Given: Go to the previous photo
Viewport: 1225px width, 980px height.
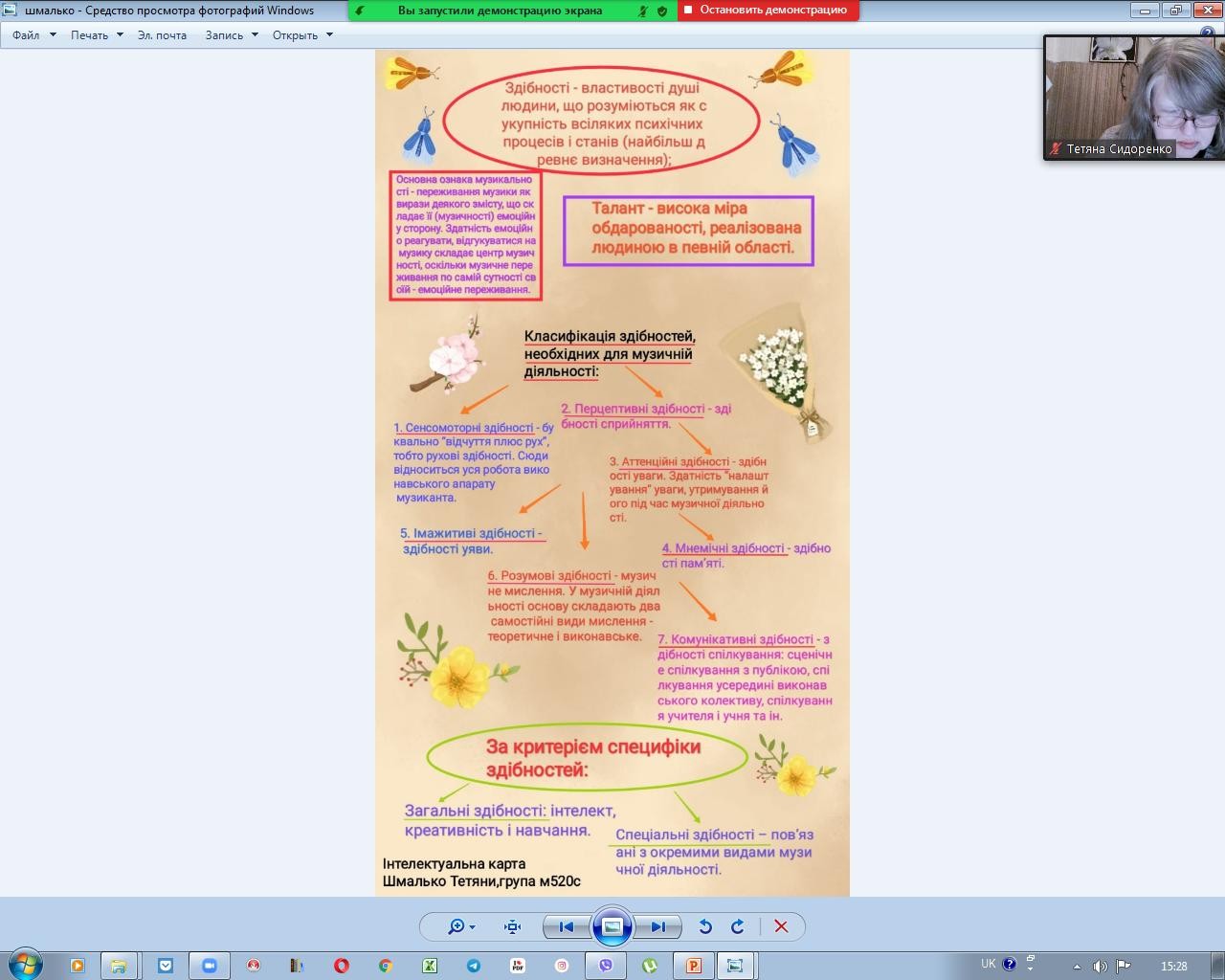Looking at the screenshot, I should pyautogui.click(x=566, y=926).
